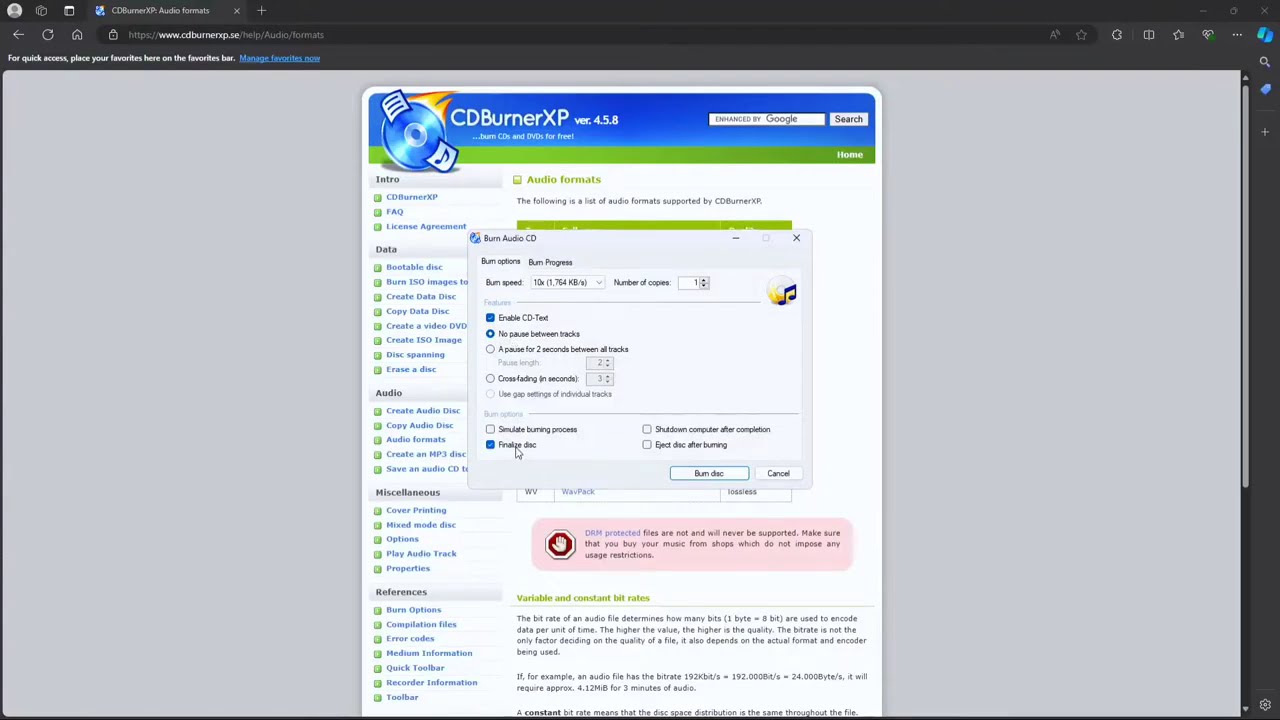Open the Mixed mode disc link

pos(421,525)
